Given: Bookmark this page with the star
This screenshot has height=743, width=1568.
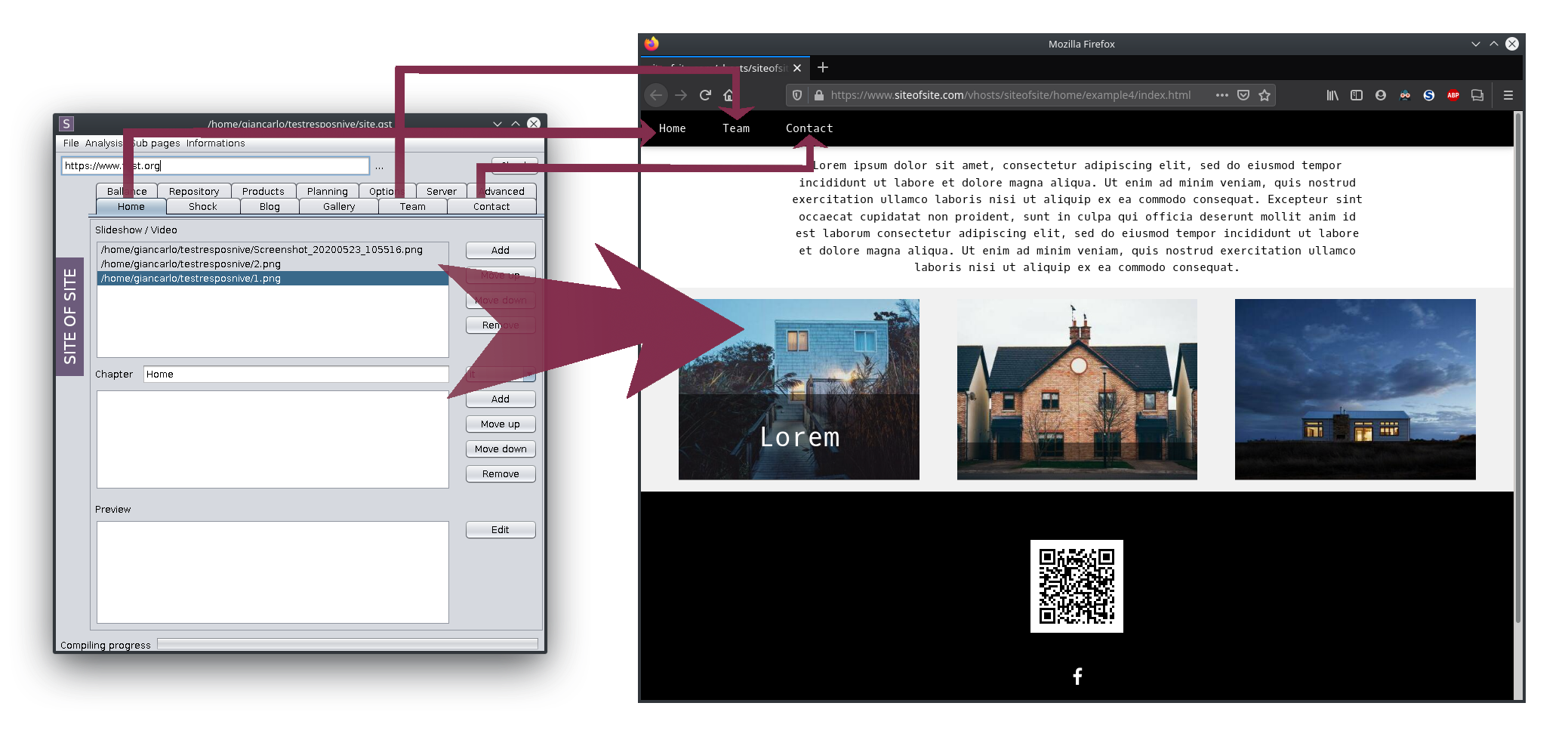Looking at the screenshot, I should pos(1265,95).
